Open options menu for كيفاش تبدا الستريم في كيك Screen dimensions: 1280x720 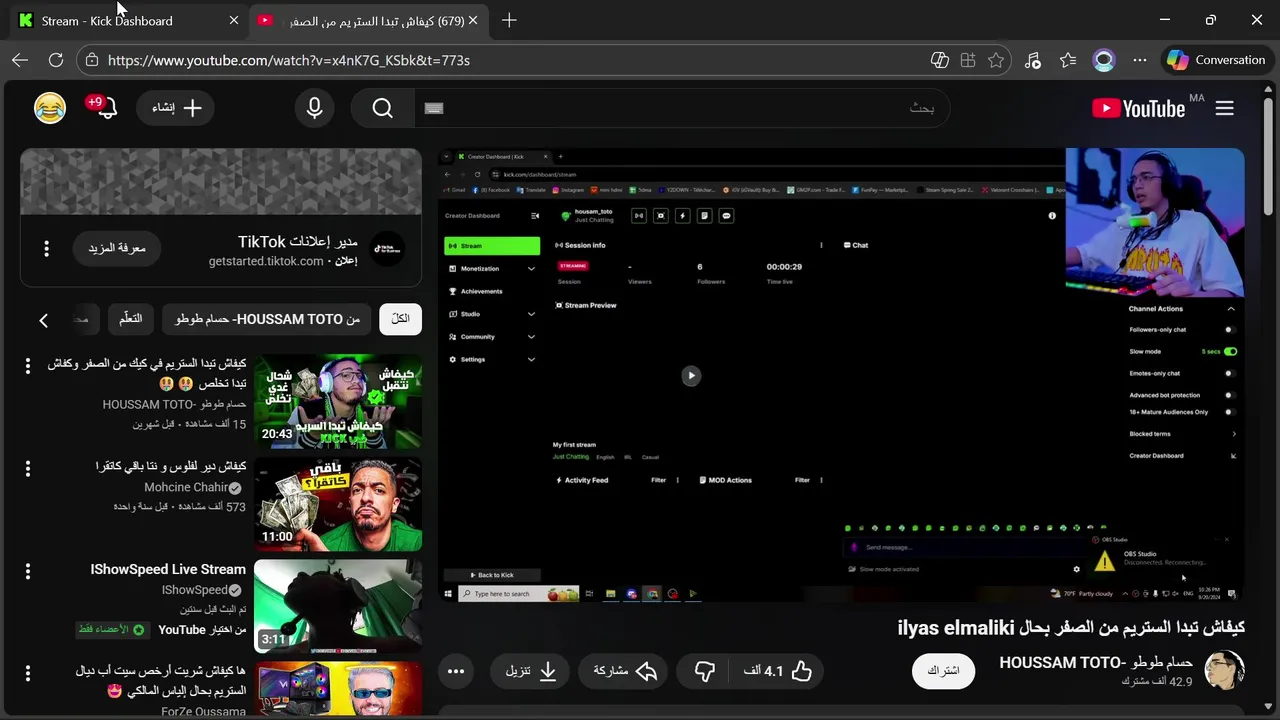click(28, 366)
